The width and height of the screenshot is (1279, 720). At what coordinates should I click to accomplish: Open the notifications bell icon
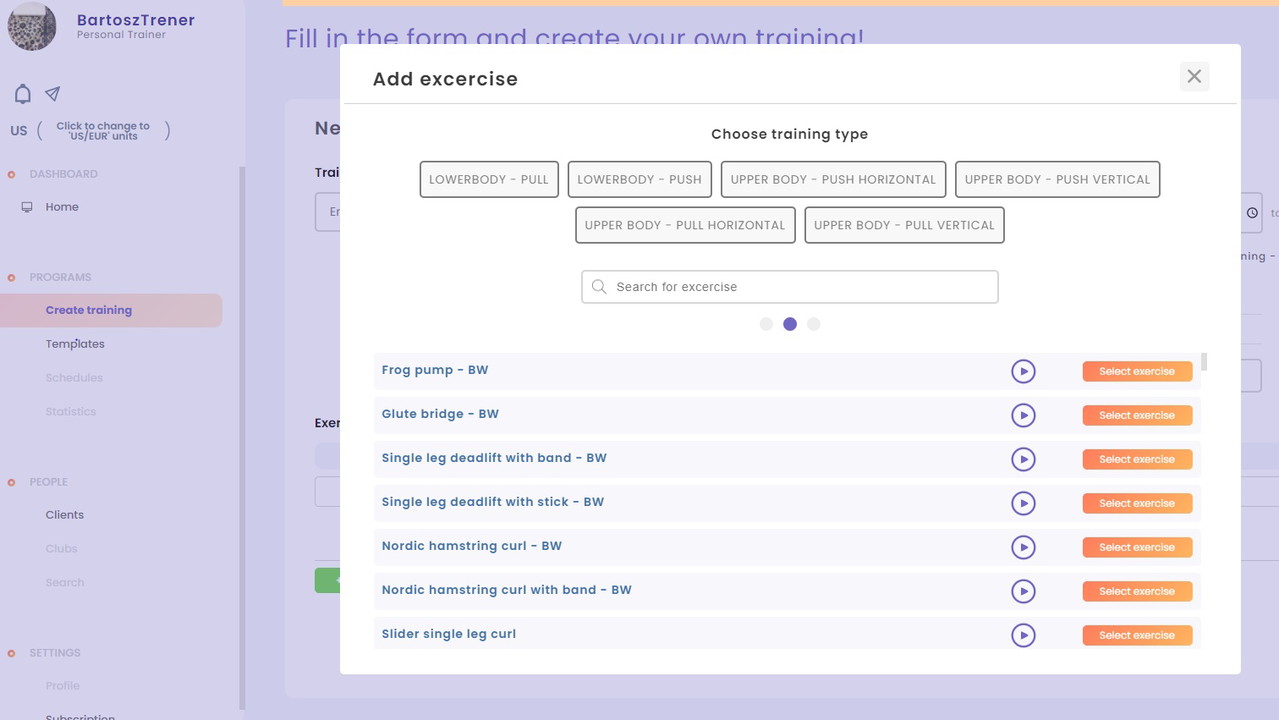point(23,94)
